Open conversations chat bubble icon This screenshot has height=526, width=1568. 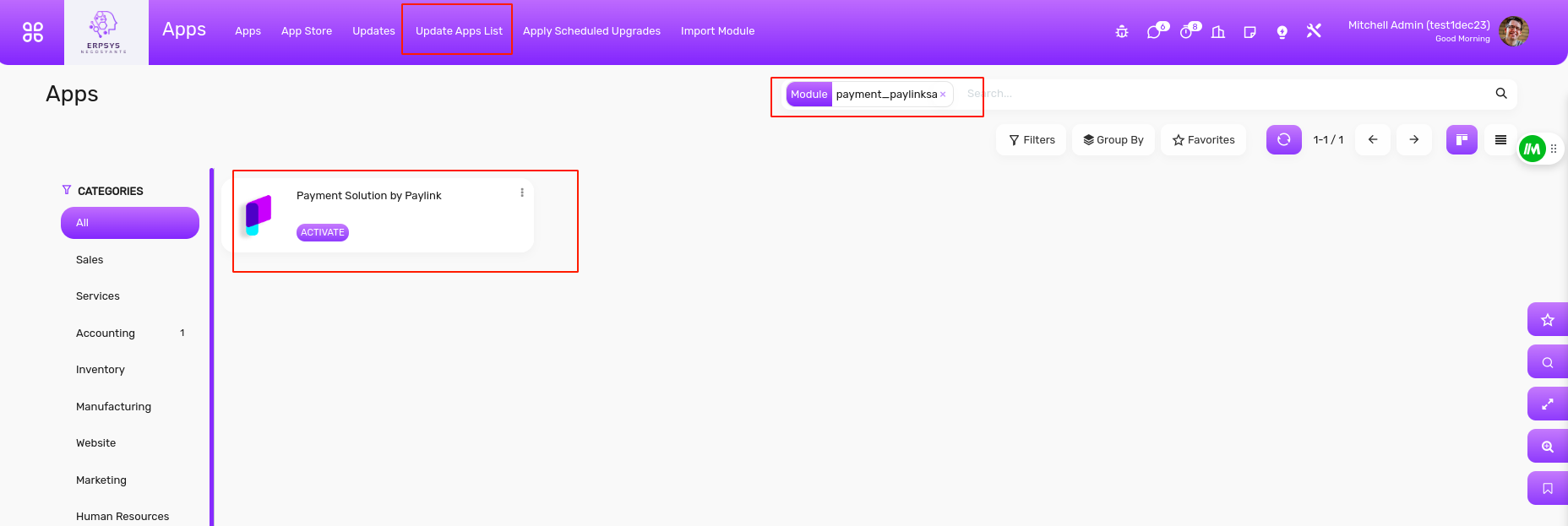tap(1154, 32)
